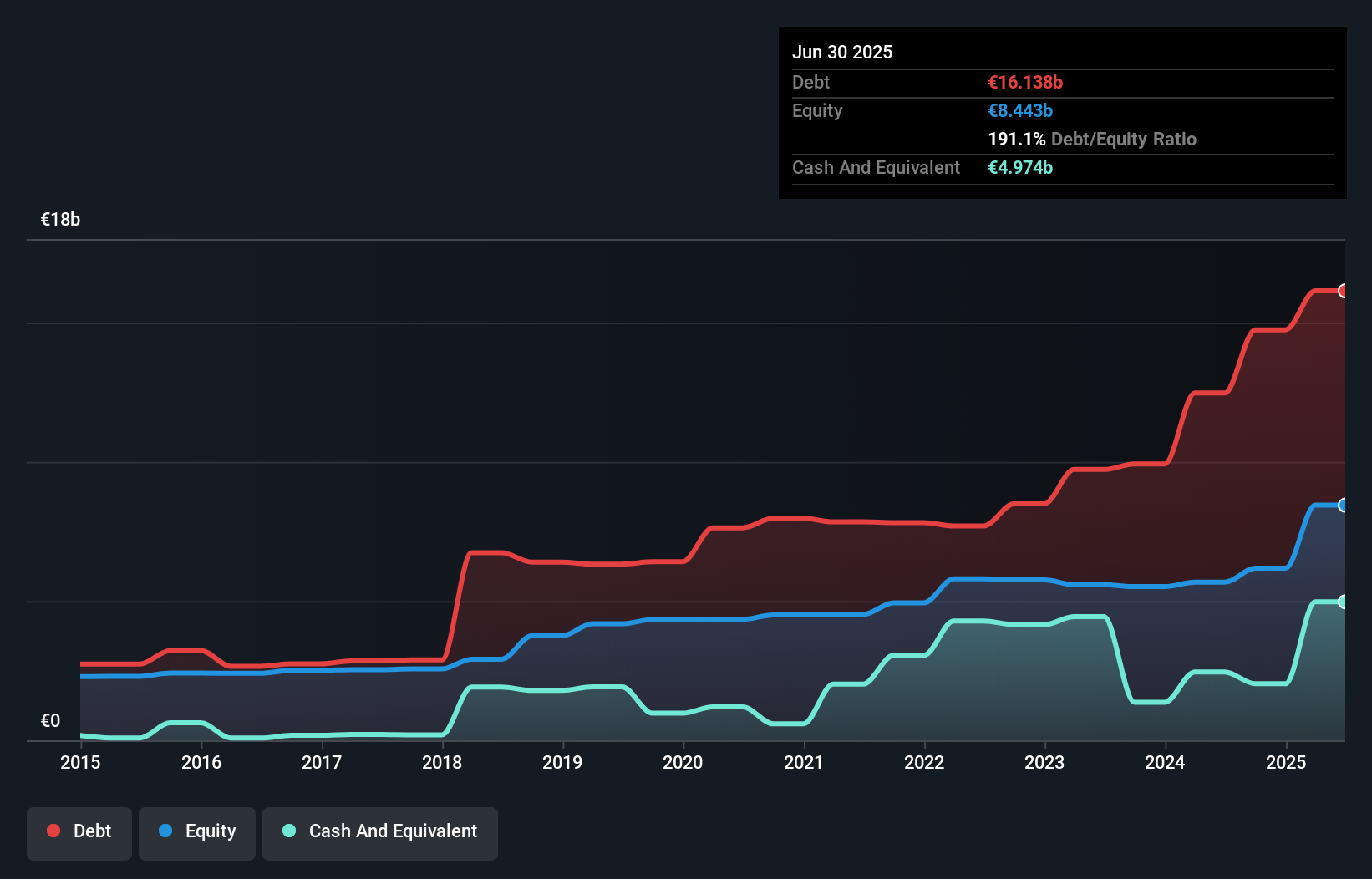Click the €8.443b equity value
Viewport: 1372px width, 879px height.
tap(1020, 110)
